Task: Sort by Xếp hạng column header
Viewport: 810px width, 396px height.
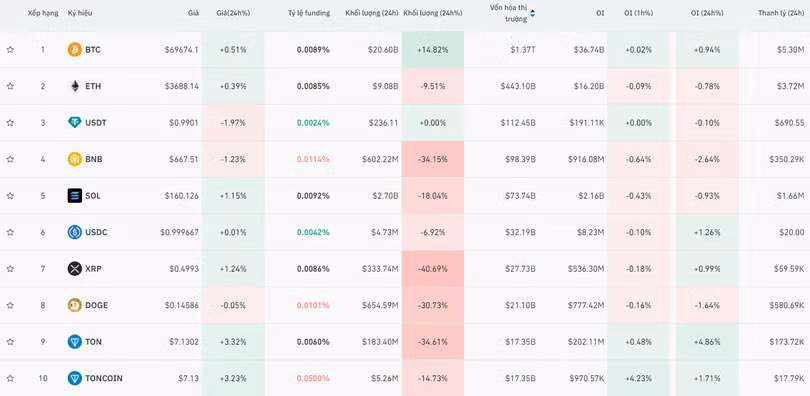Action: 43,13
